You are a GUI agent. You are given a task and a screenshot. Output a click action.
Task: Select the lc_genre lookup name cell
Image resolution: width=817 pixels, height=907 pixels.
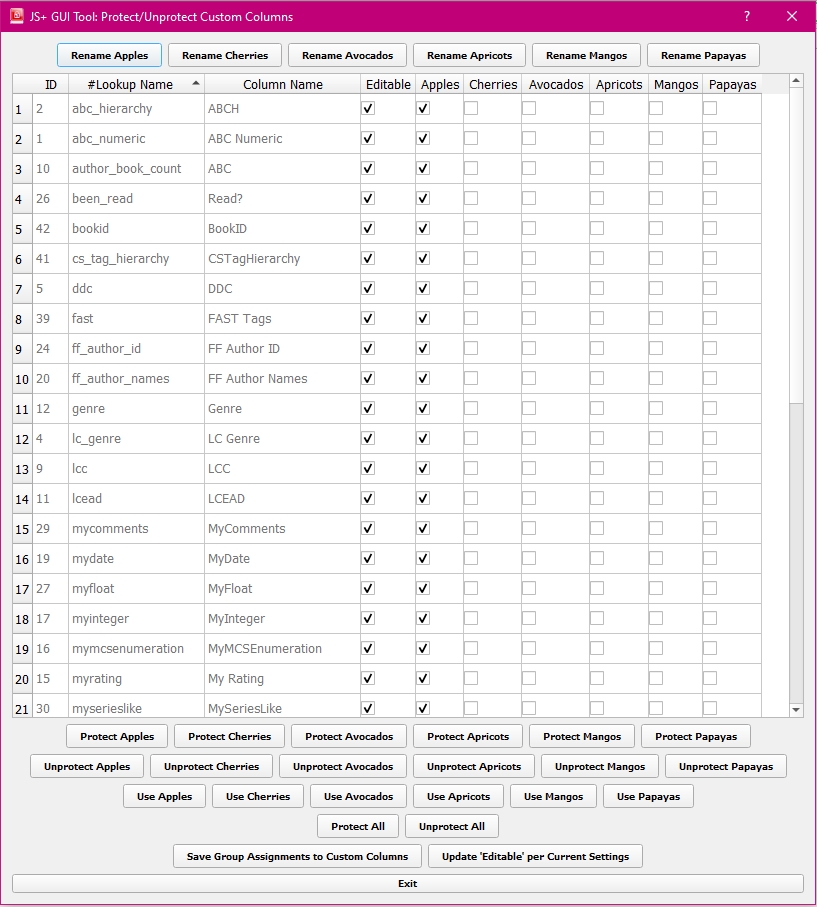tap(137, 438)
